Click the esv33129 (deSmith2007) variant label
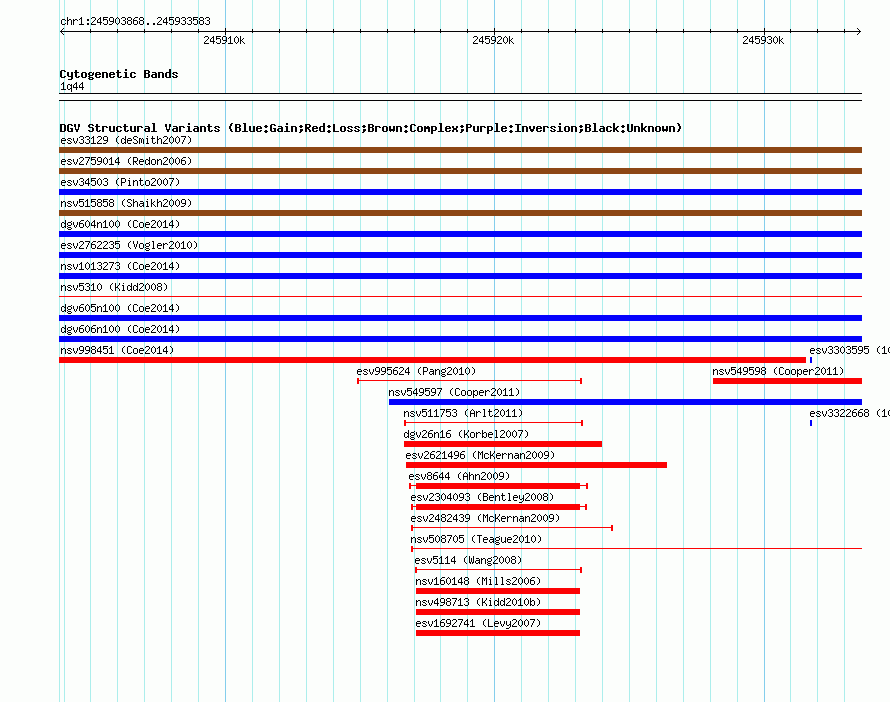The image size is (890, 702). pos(126,140)
